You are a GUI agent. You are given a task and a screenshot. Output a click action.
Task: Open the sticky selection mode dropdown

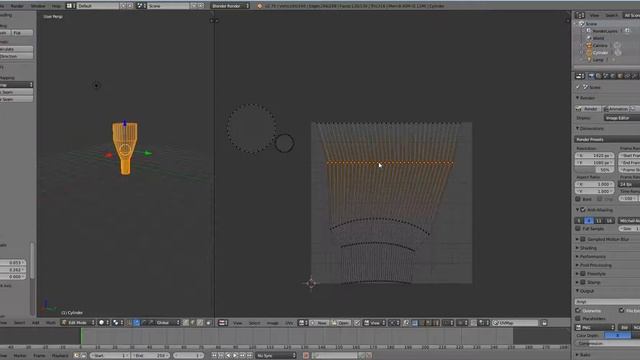coord(448,322)
